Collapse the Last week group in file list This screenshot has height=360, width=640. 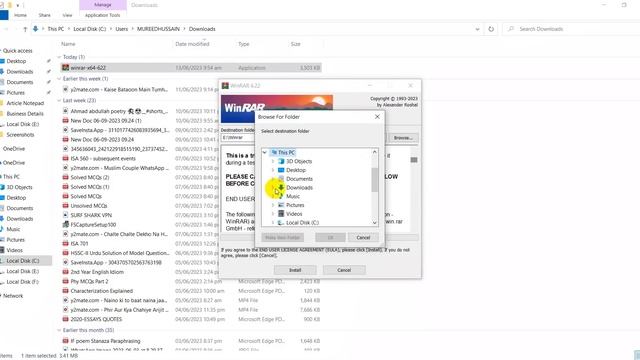click(x=60, y=100)
